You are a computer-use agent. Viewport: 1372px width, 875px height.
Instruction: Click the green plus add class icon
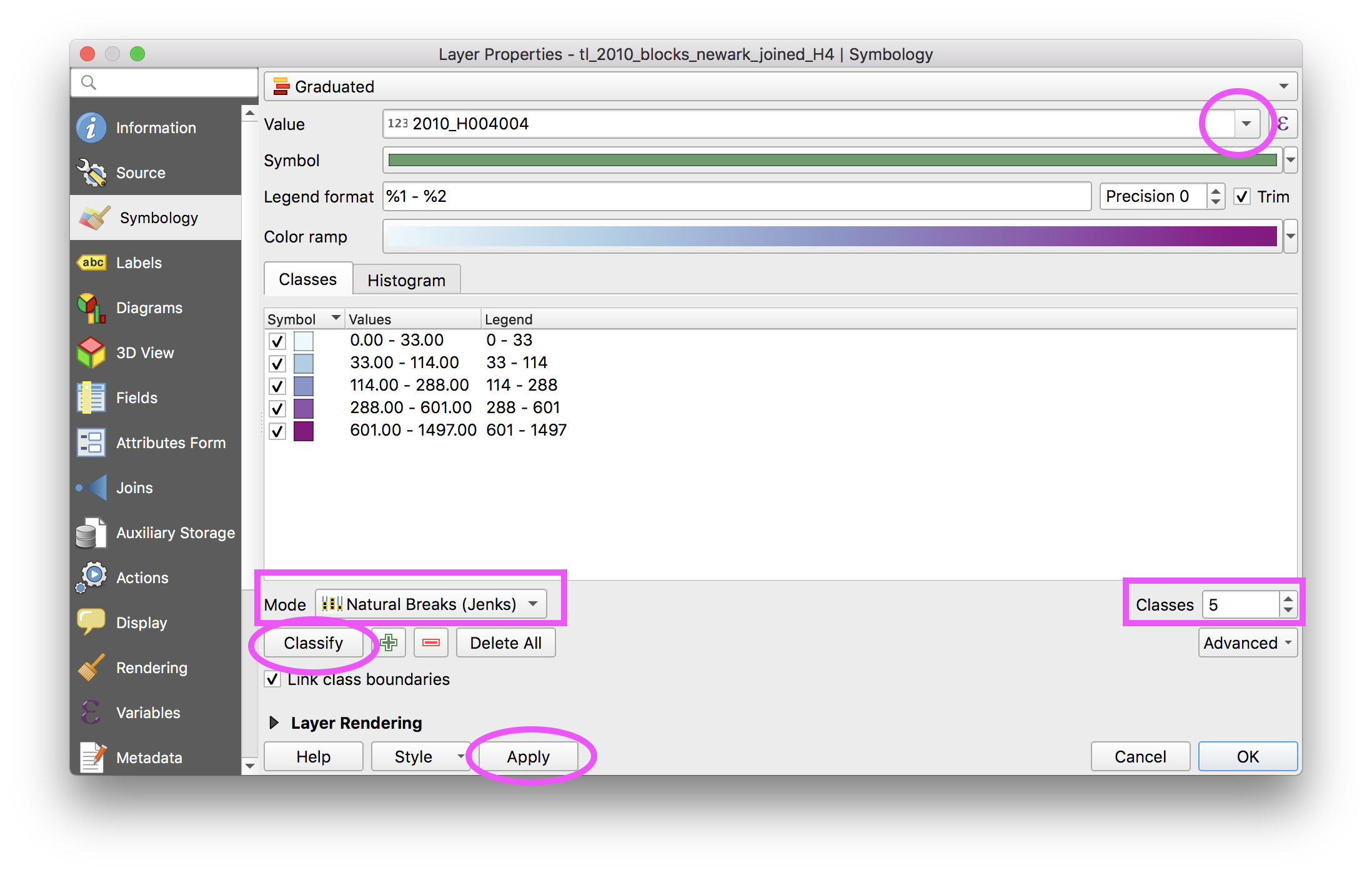tap(389, 642)
